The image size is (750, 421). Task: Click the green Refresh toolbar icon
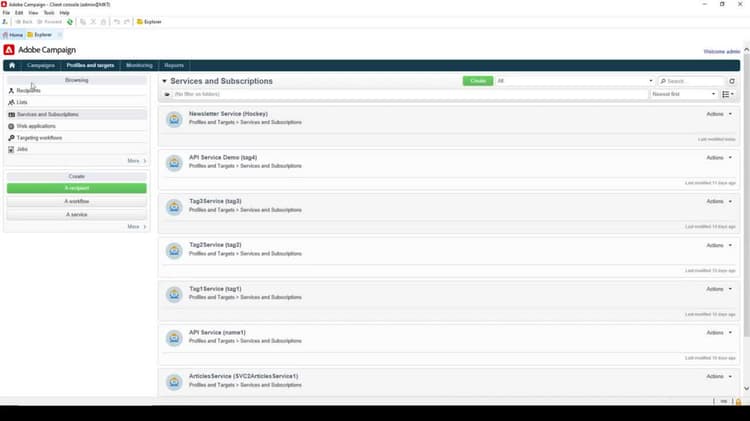click(x=70, y=22)
